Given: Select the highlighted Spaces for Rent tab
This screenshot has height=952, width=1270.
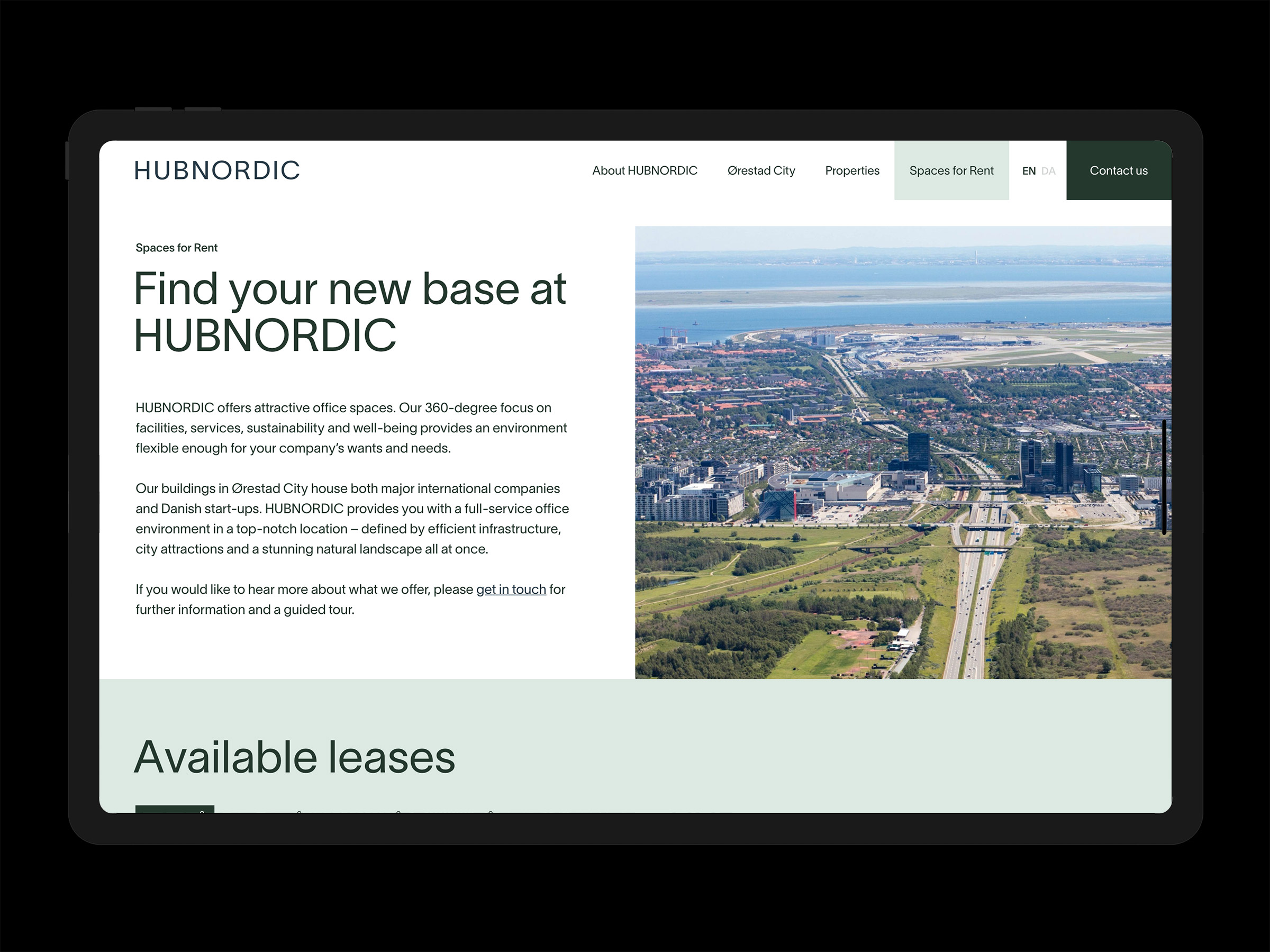Looking at the screenshot, I should tap(951, 170).
